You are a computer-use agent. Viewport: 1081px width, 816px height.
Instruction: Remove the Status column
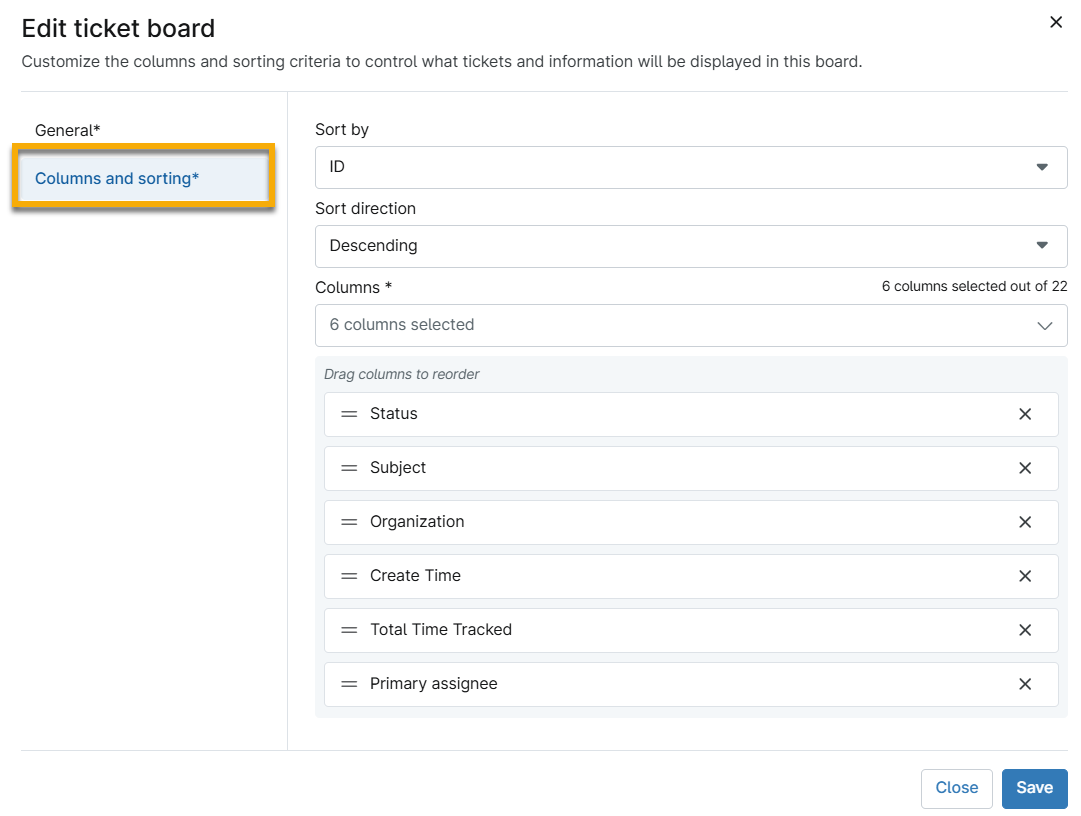(1025, 414)
